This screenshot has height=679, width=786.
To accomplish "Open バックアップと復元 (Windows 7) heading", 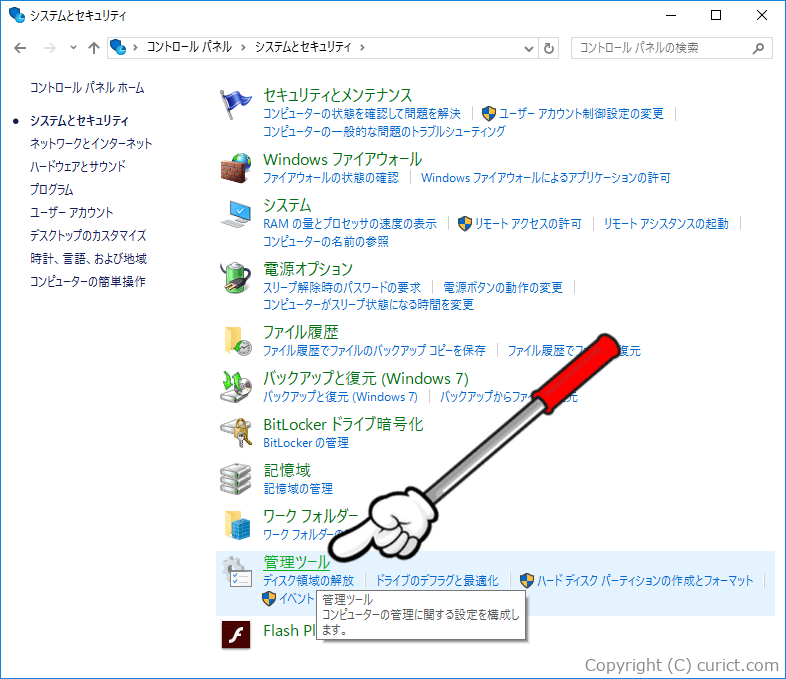I will pyautogui.click(x=366, y=378).
